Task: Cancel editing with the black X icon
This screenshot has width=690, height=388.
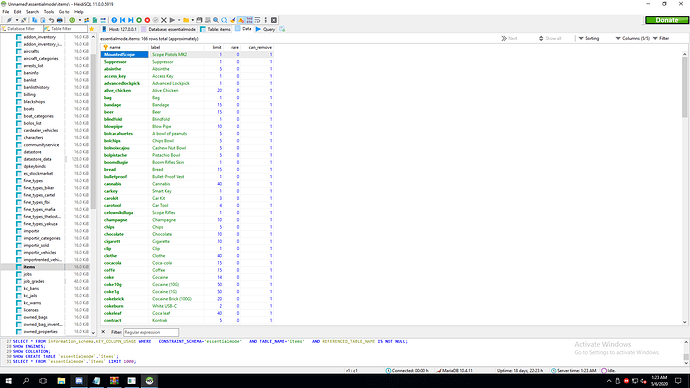Action: point(164,20)
